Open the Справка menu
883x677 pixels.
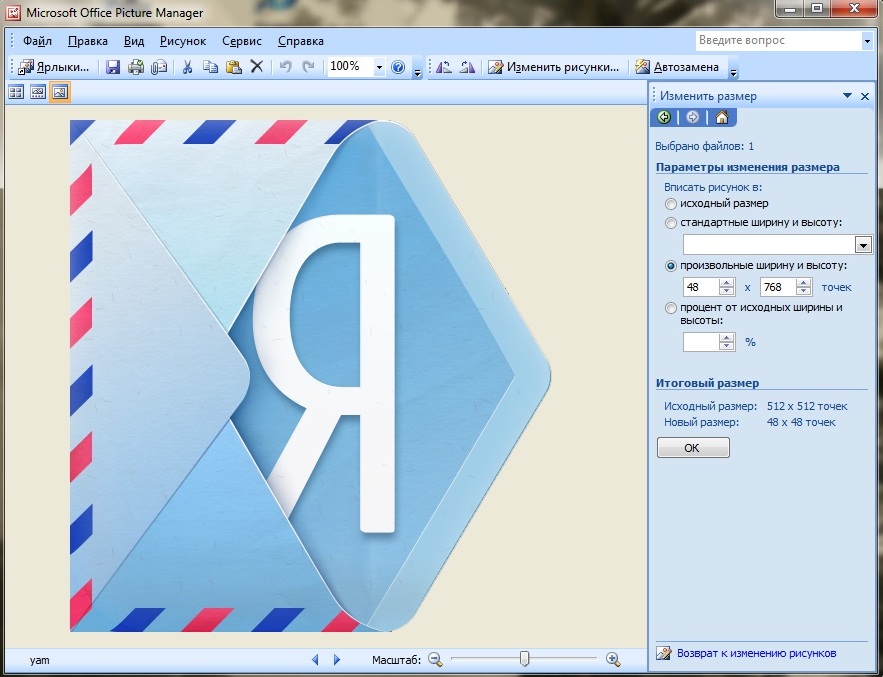pyautogui.click(x=300, y=41)
